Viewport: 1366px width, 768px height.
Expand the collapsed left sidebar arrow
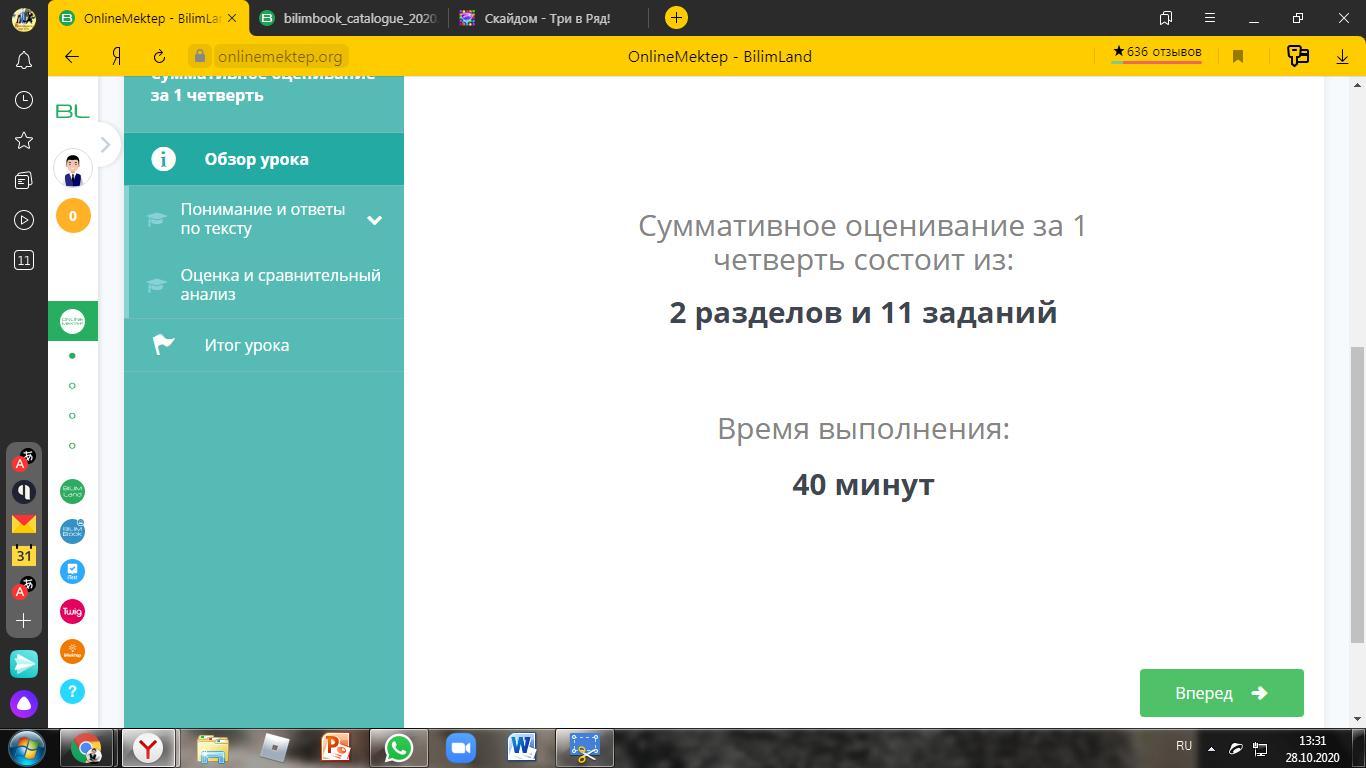click(x=105, y=145)
